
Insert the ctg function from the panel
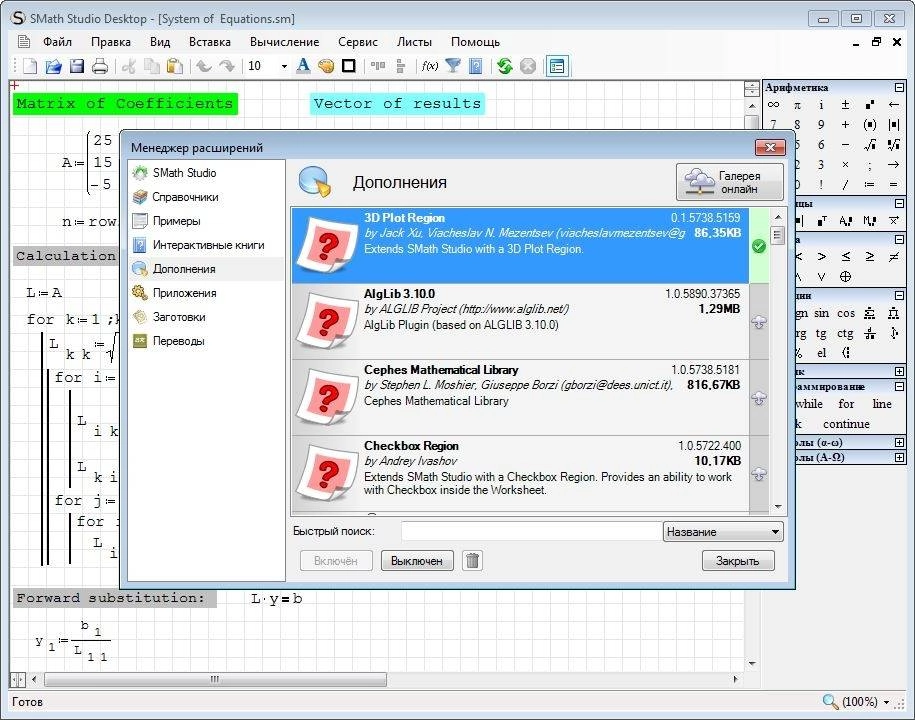845,333
